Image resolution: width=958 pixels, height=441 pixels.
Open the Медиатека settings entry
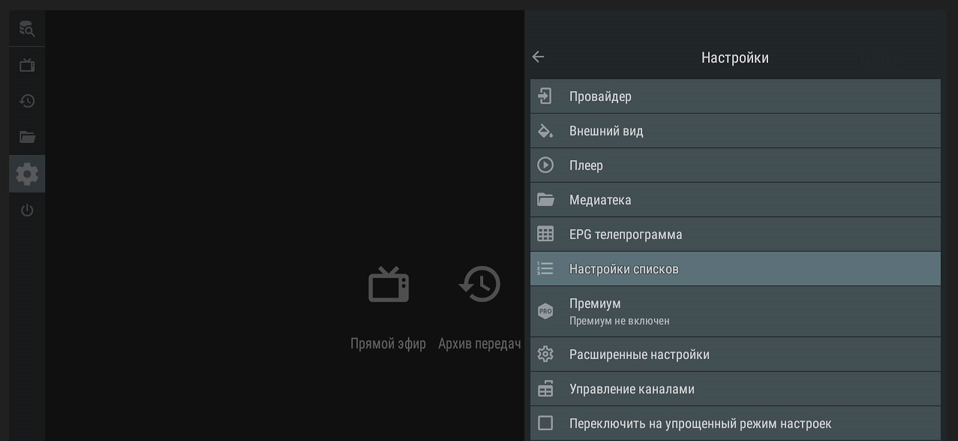point(735,200)
